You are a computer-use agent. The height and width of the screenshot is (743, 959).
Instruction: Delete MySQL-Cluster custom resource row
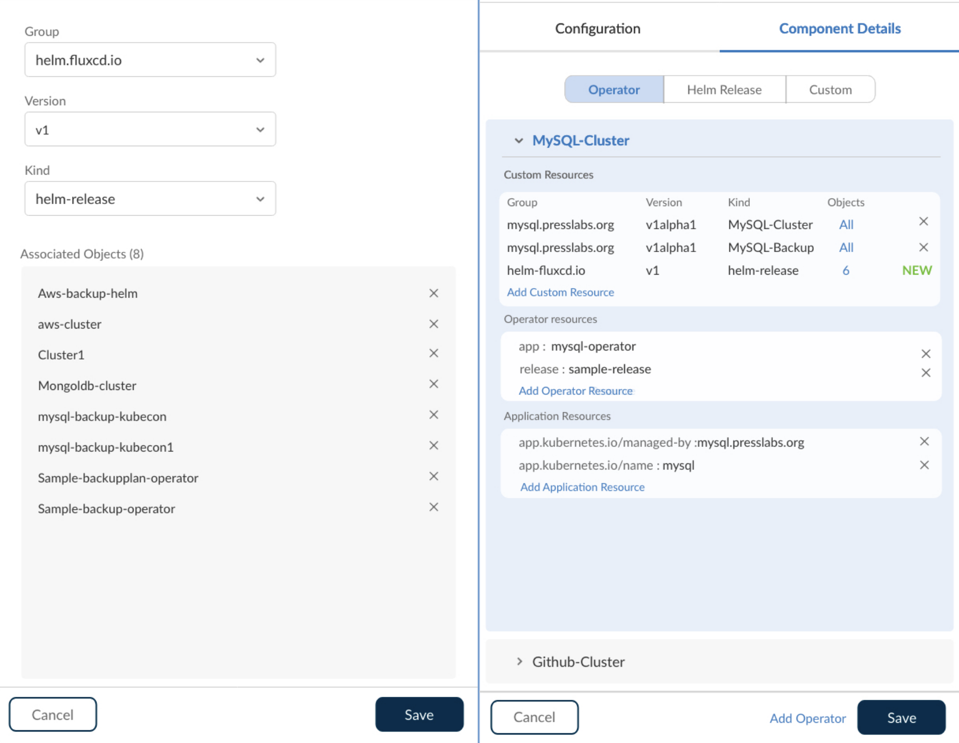(923, 222)
